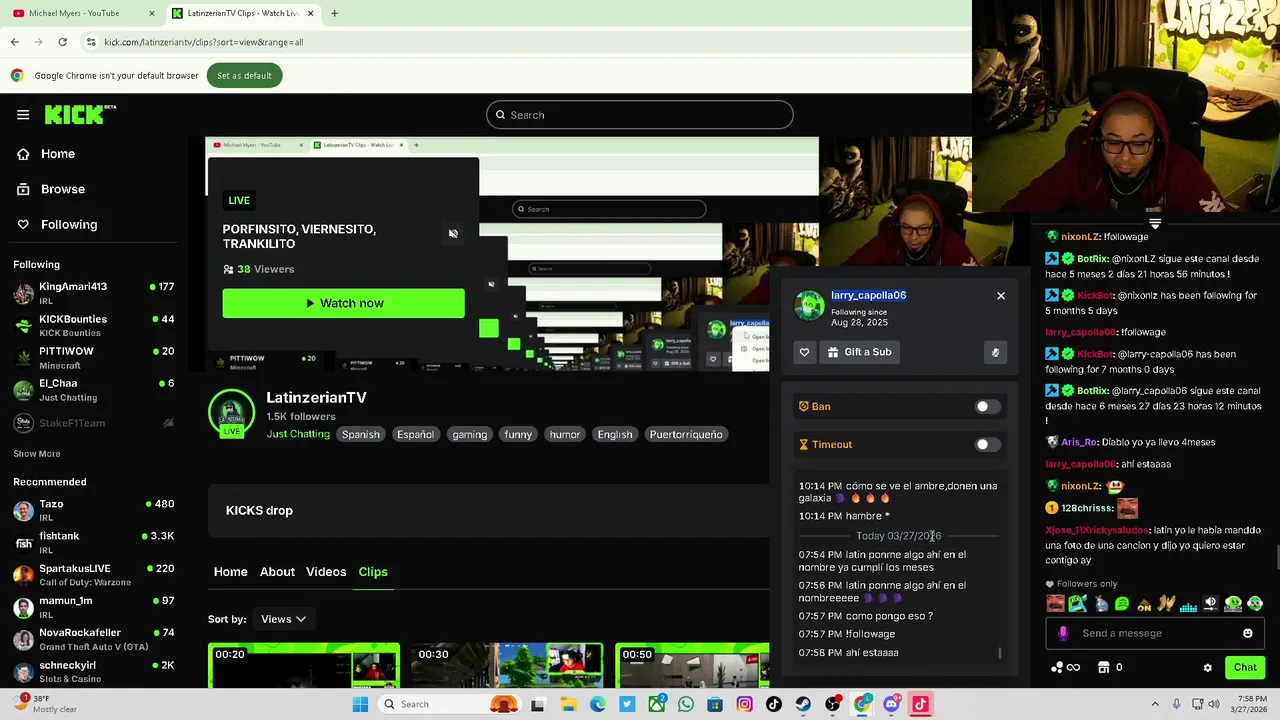1280x720 pixels.
Task: Open a new browser tab
Action: [334, 13]
